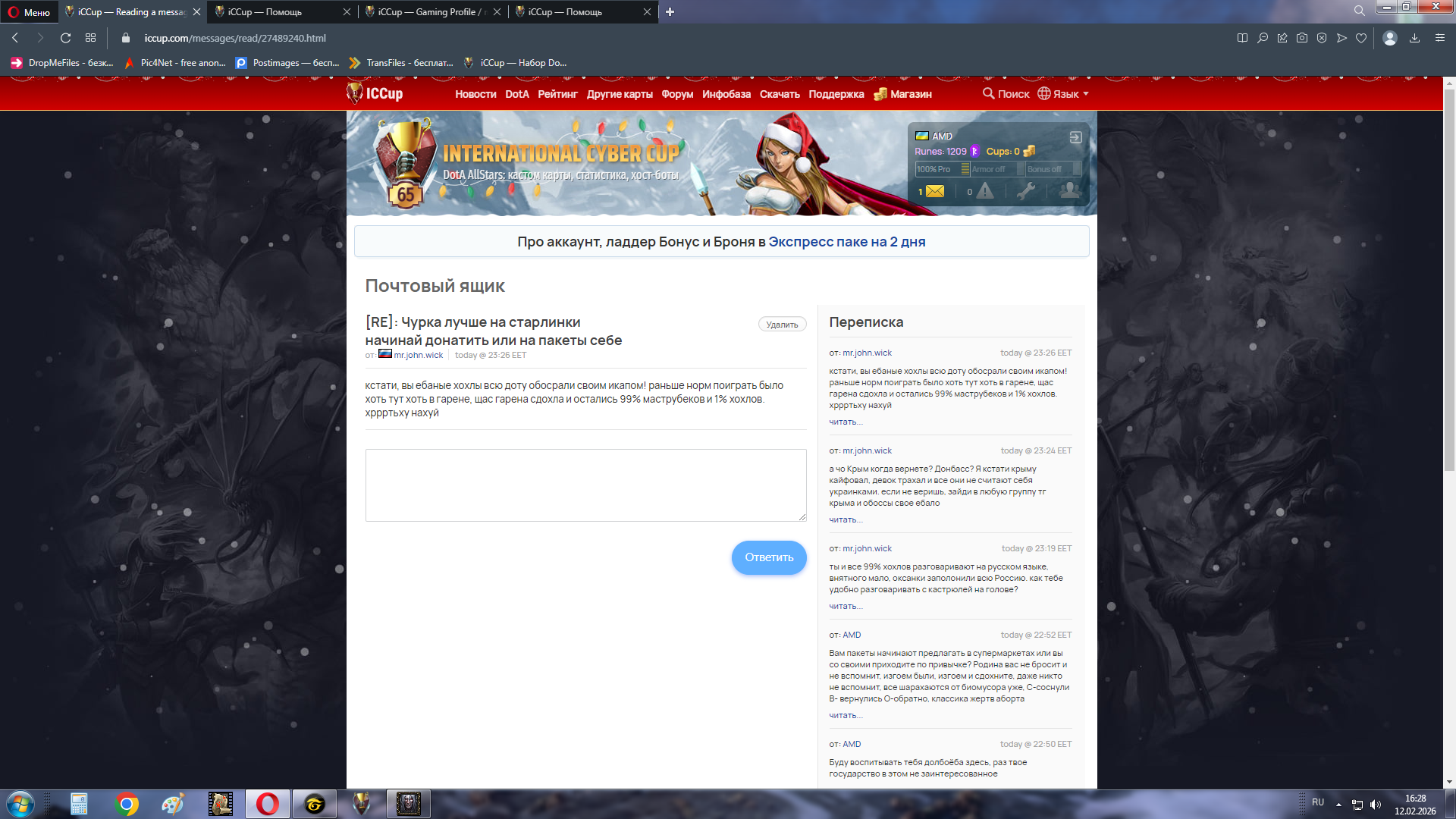Click the gold coins Cups icon
Screen dimensions: 1456x819
(x=1029, y=151)
